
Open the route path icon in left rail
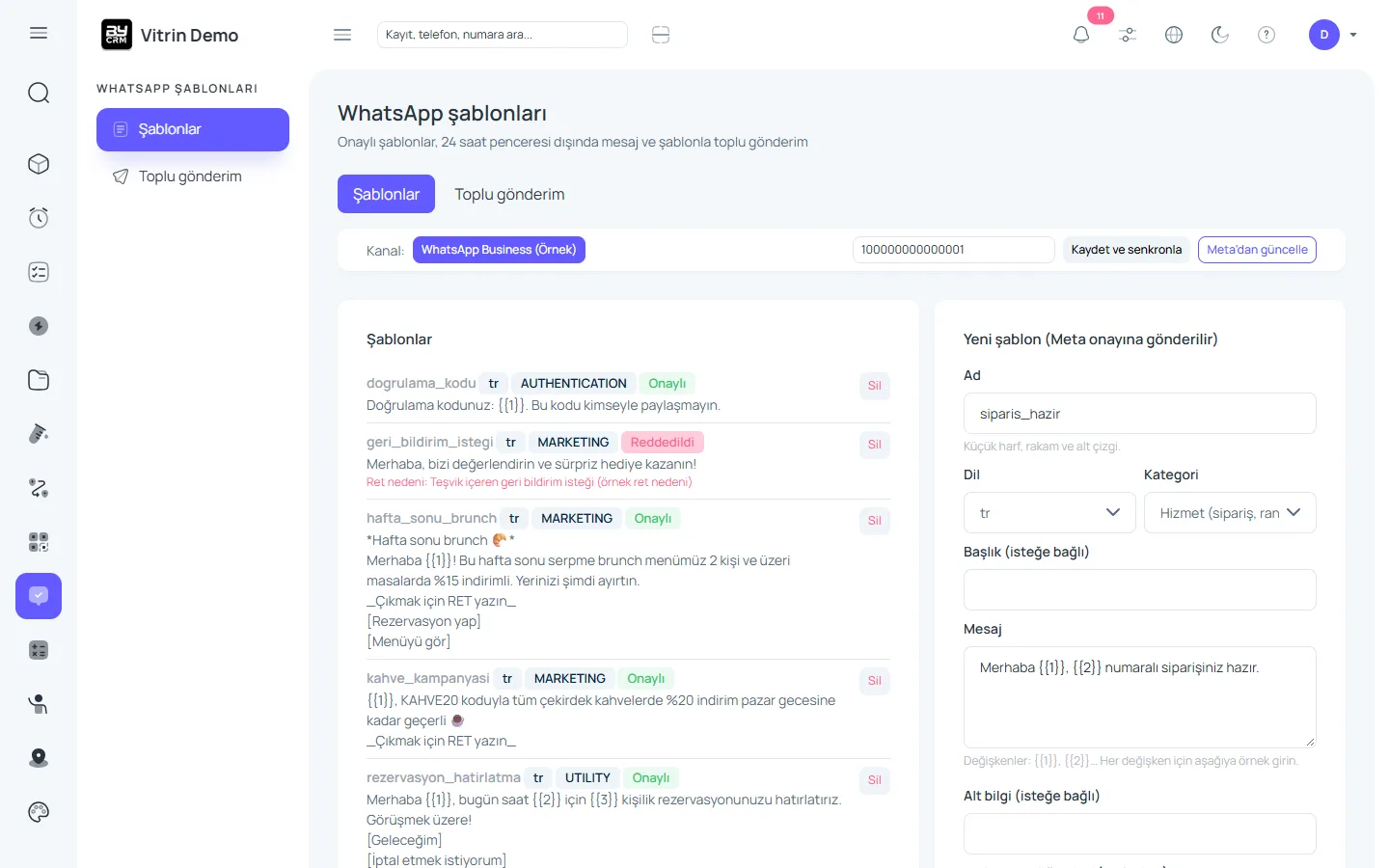(39, 488)
